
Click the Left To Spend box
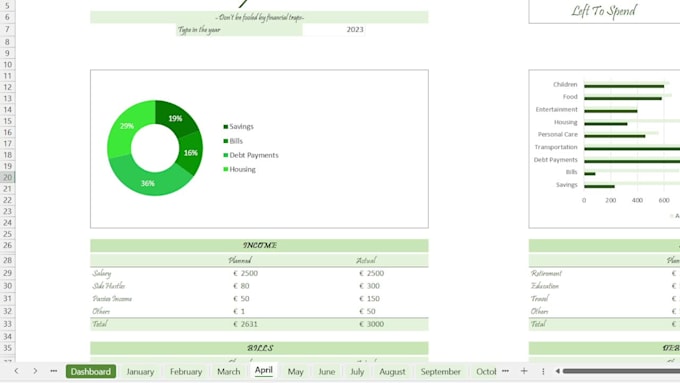tap(604, 11)
